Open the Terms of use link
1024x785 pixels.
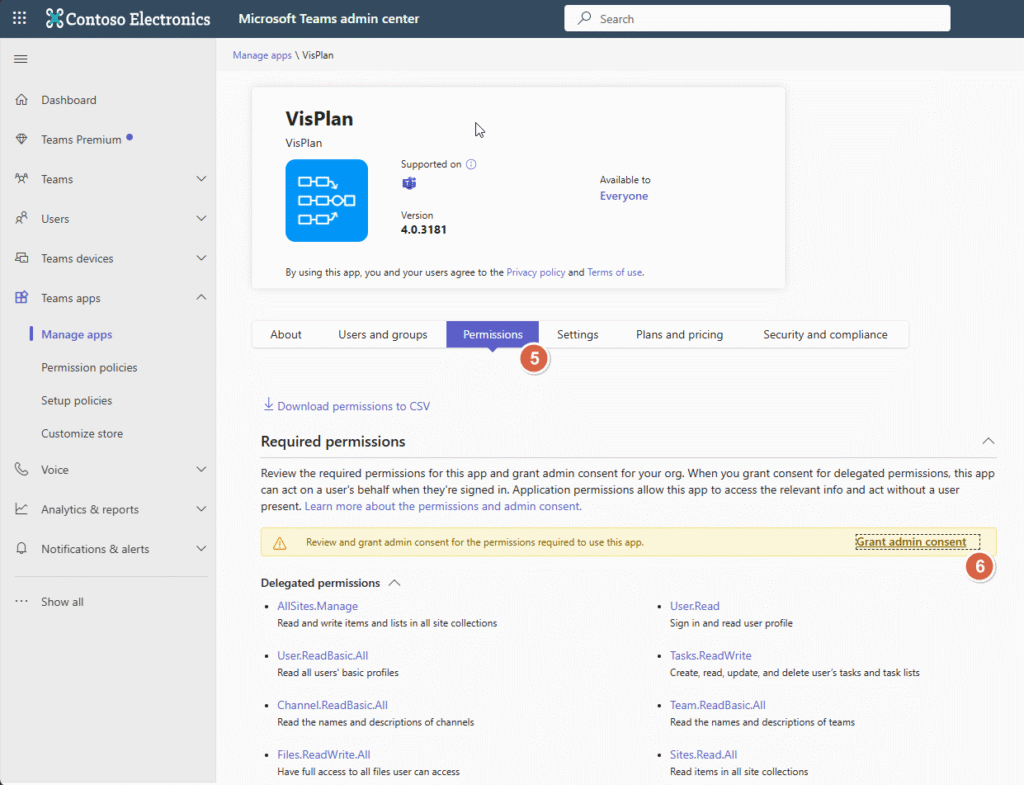click(x=615, y=272)
